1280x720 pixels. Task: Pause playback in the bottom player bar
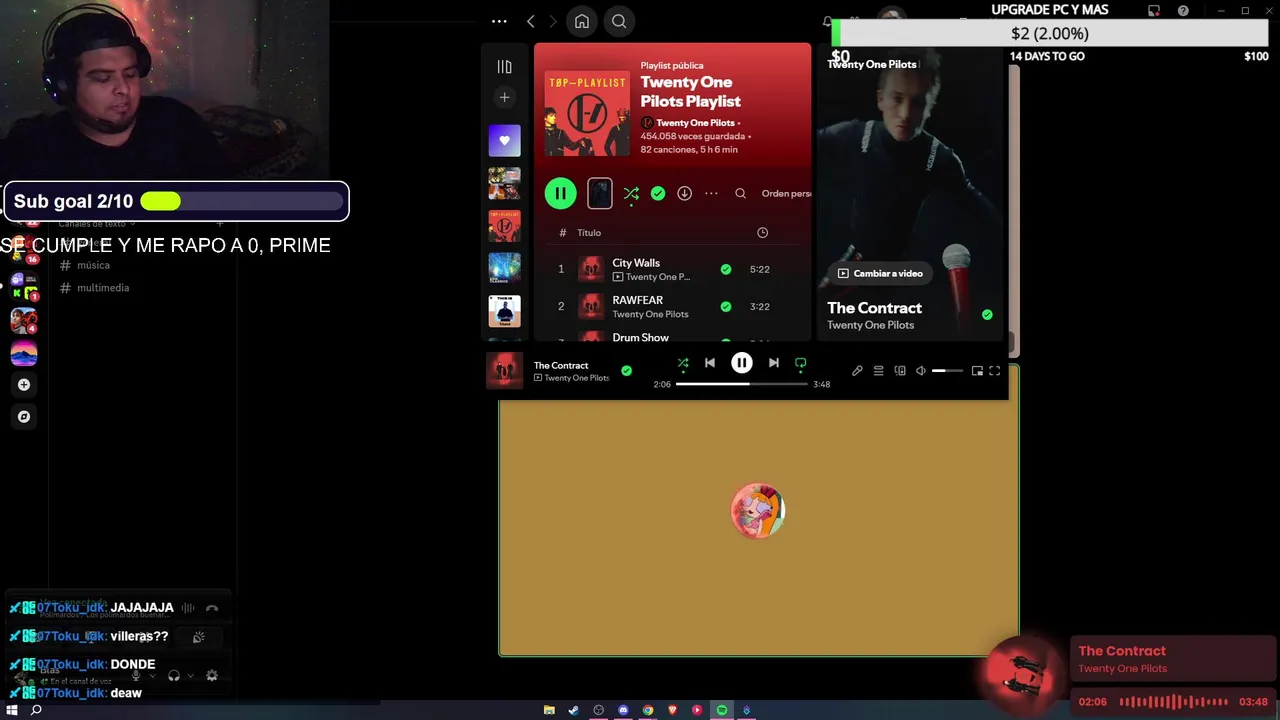tap(742, 363)
